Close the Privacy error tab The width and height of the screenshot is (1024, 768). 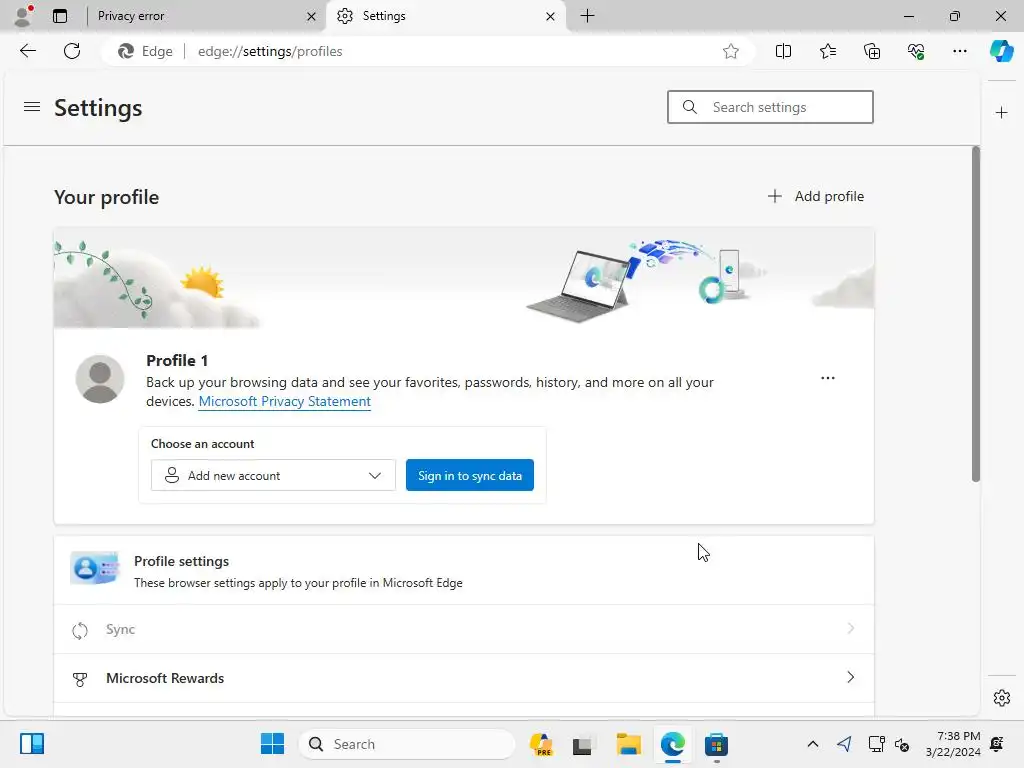click(312, 16)
